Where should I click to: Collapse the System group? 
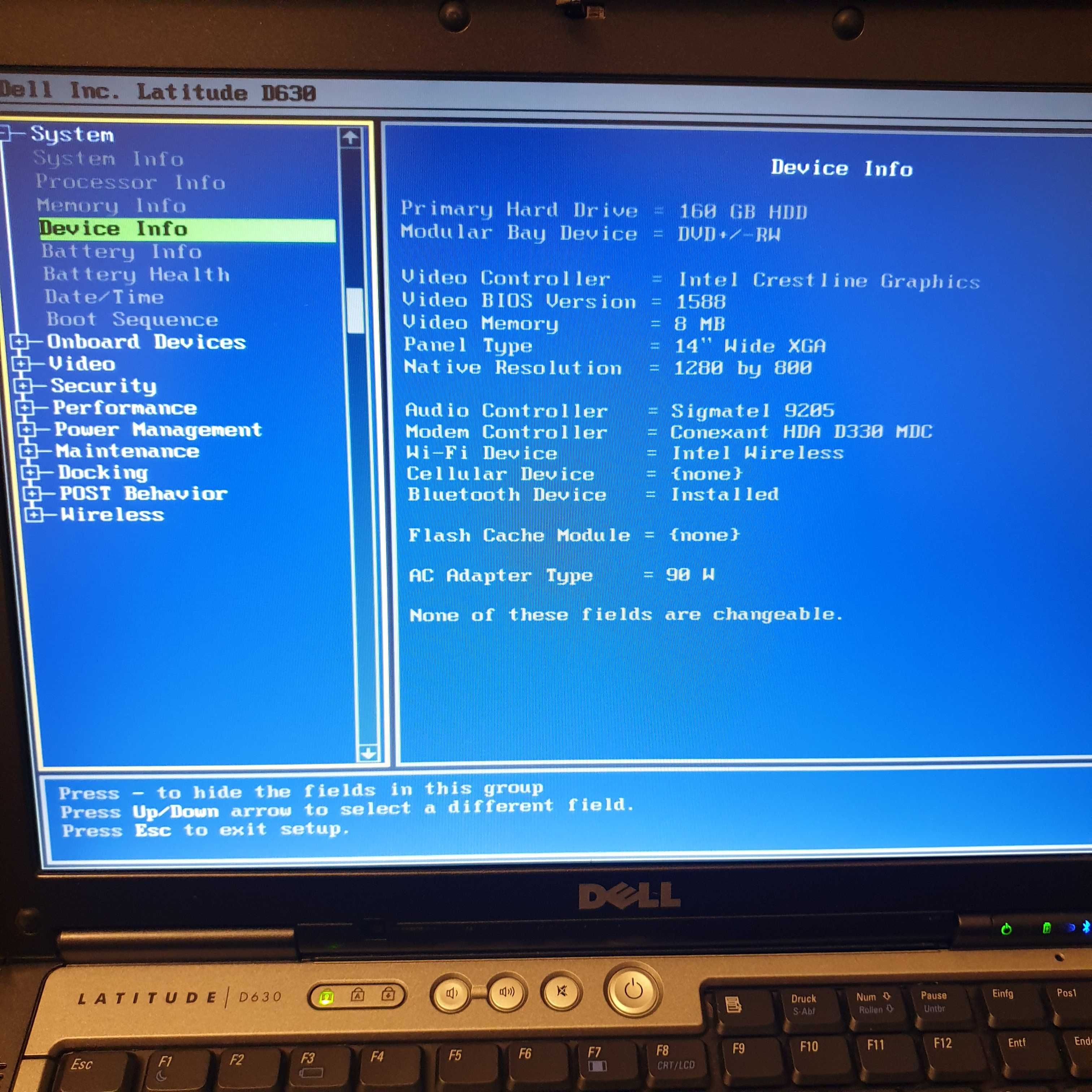[5, 134]
